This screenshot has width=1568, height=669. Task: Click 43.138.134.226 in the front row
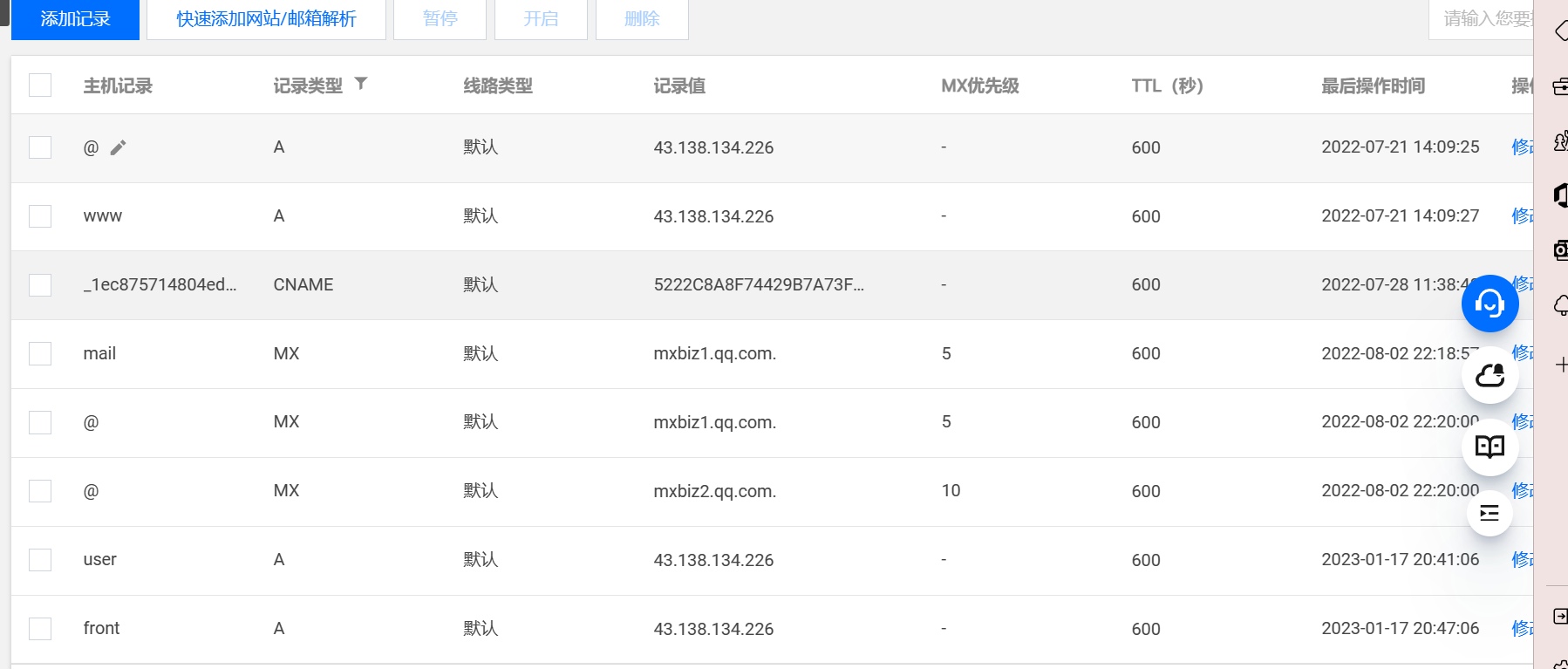point(713,629)
